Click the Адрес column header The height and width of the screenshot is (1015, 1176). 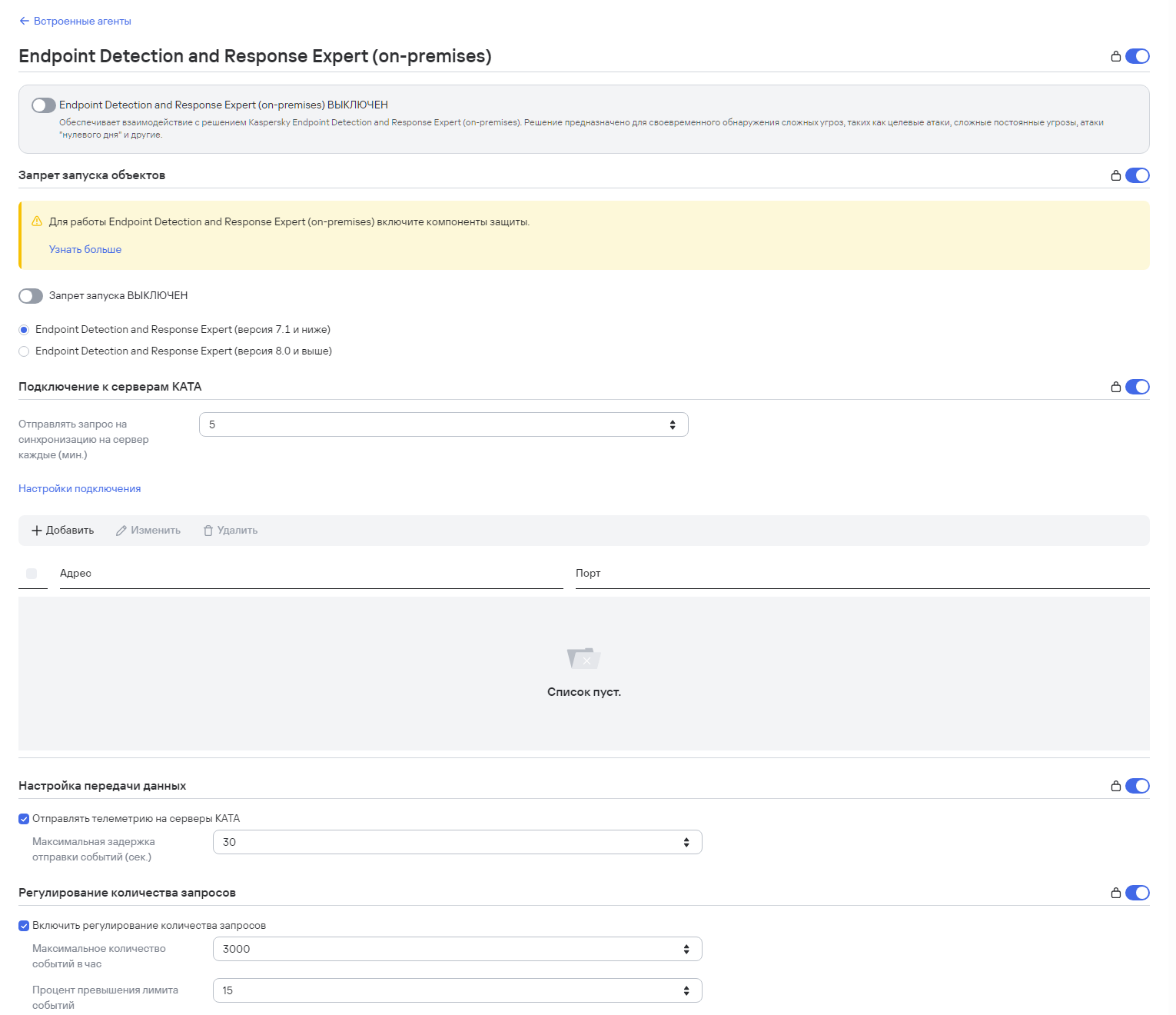point(75,573)
